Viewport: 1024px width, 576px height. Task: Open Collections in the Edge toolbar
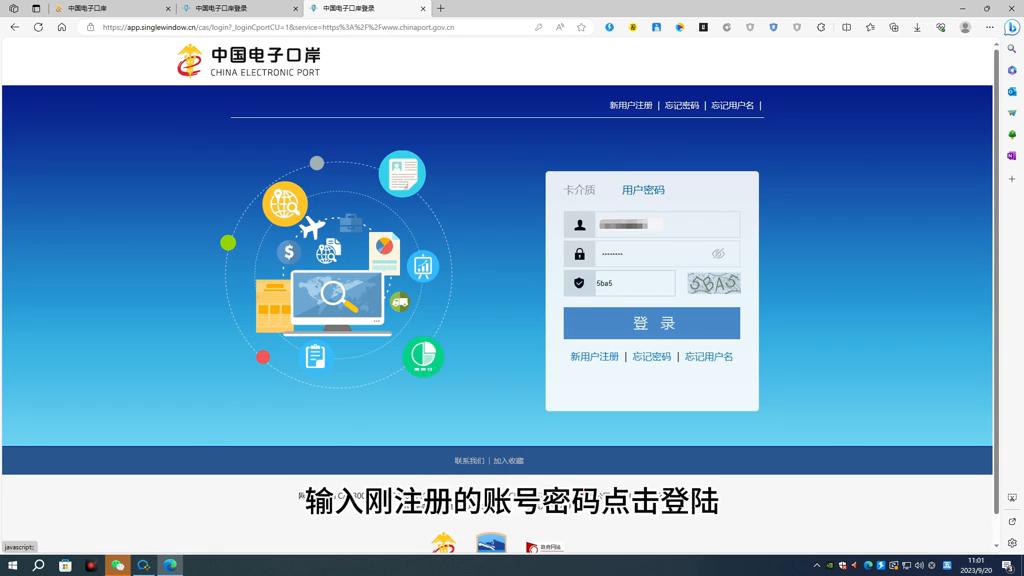894,27
